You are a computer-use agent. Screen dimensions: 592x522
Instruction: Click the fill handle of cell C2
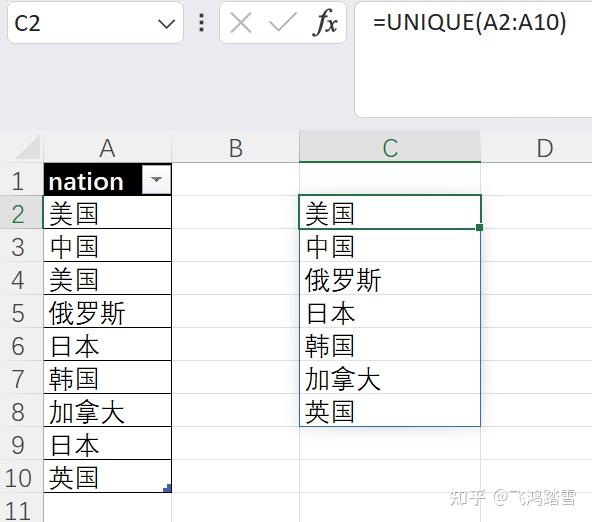click(479, 227)
